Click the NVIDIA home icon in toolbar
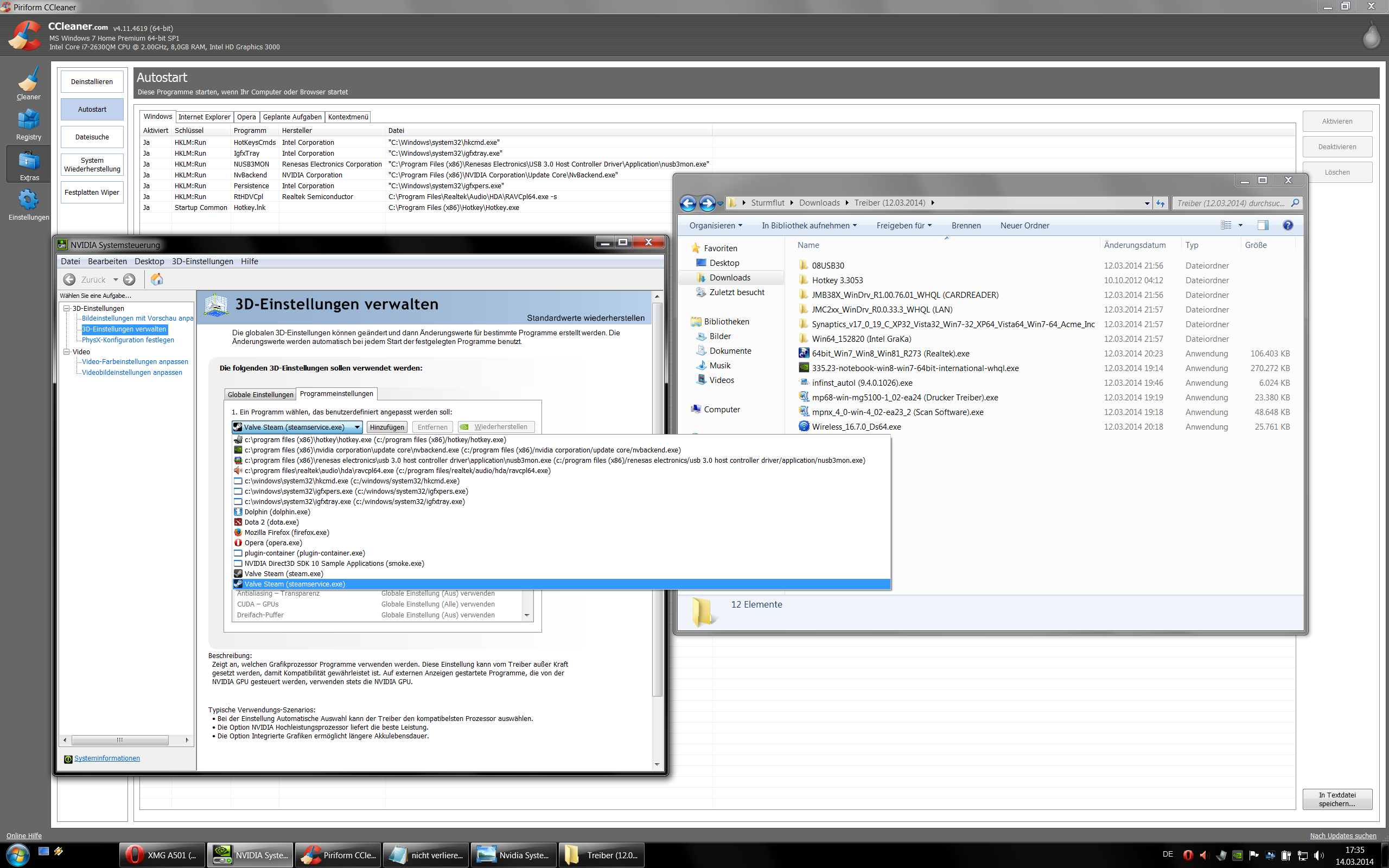Viewport: 1389px width, 868px height. coord(157,279)
